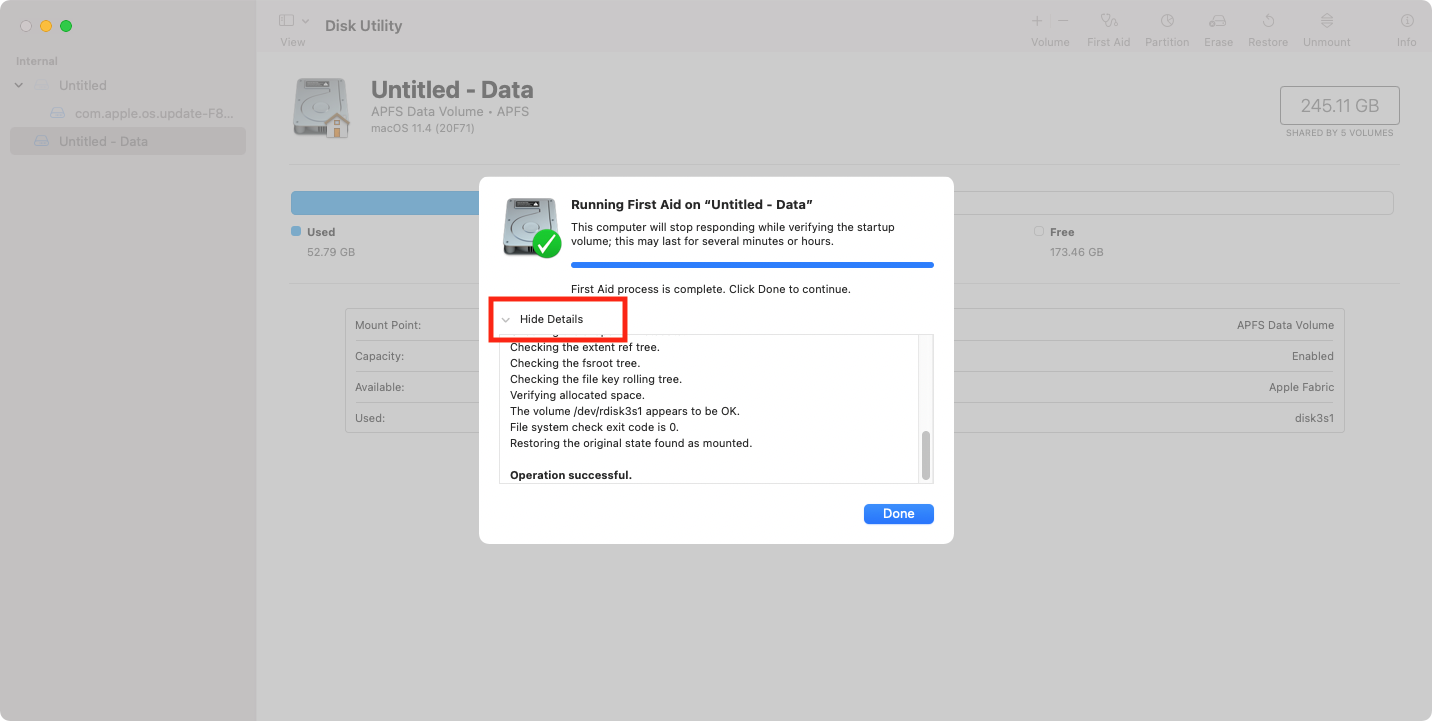Click the '173.46 GB' free value
The image size is (1432, 721).
point(1077,252)
